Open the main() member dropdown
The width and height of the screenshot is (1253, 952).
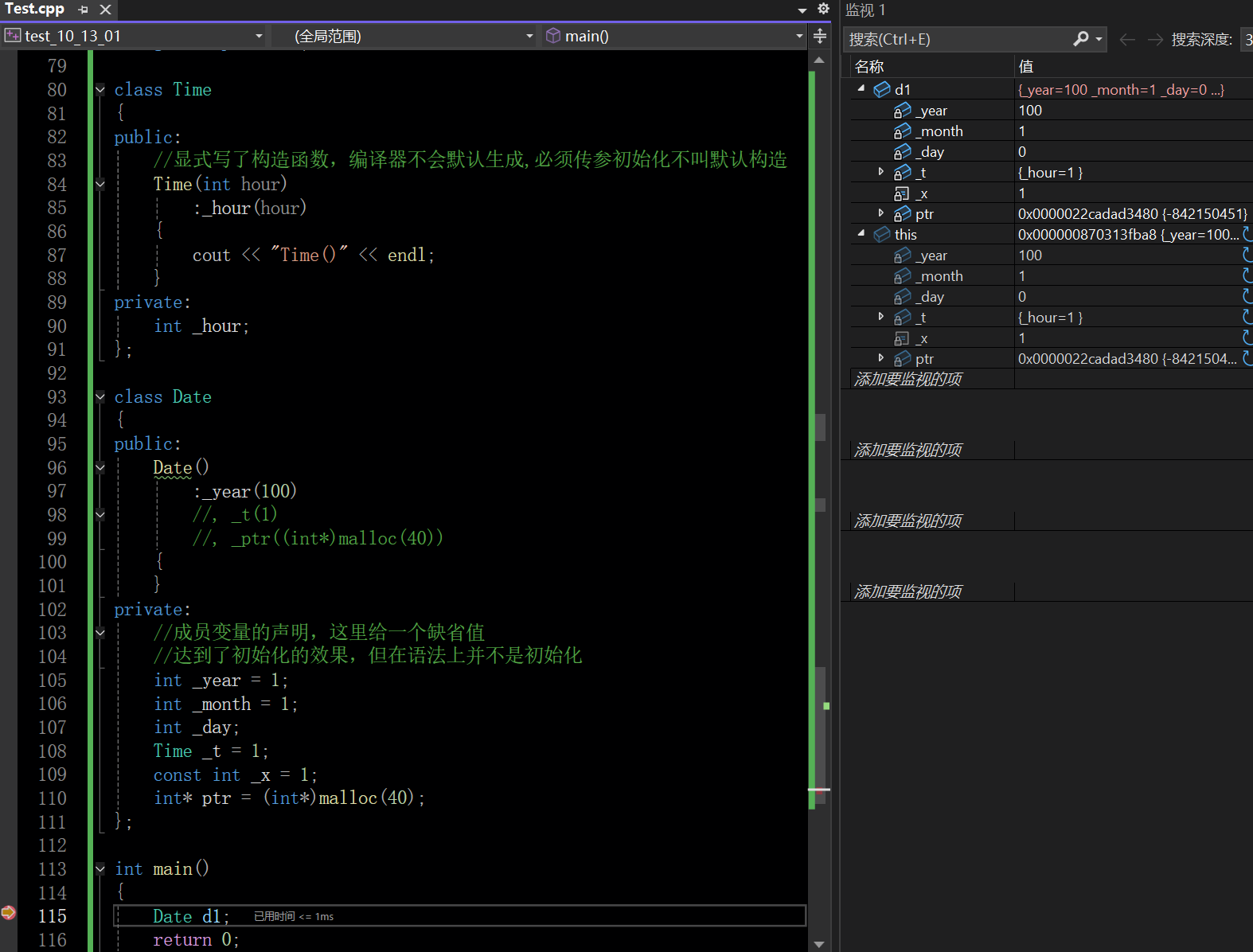coord(799,36)
